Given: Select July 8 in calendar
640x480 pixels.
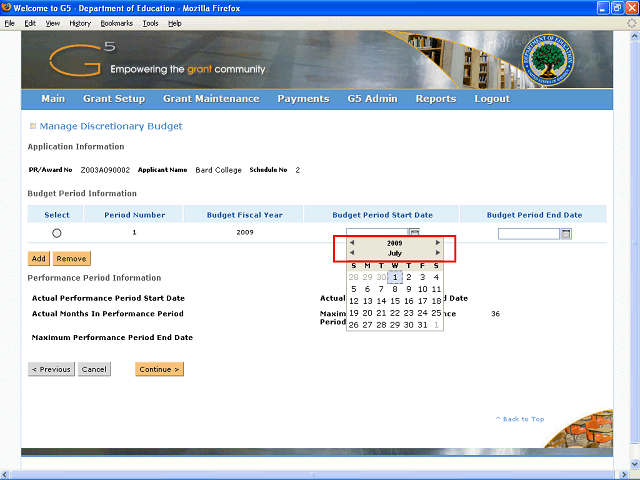Looking at the screenshot, I should click(x=395, y=289).
